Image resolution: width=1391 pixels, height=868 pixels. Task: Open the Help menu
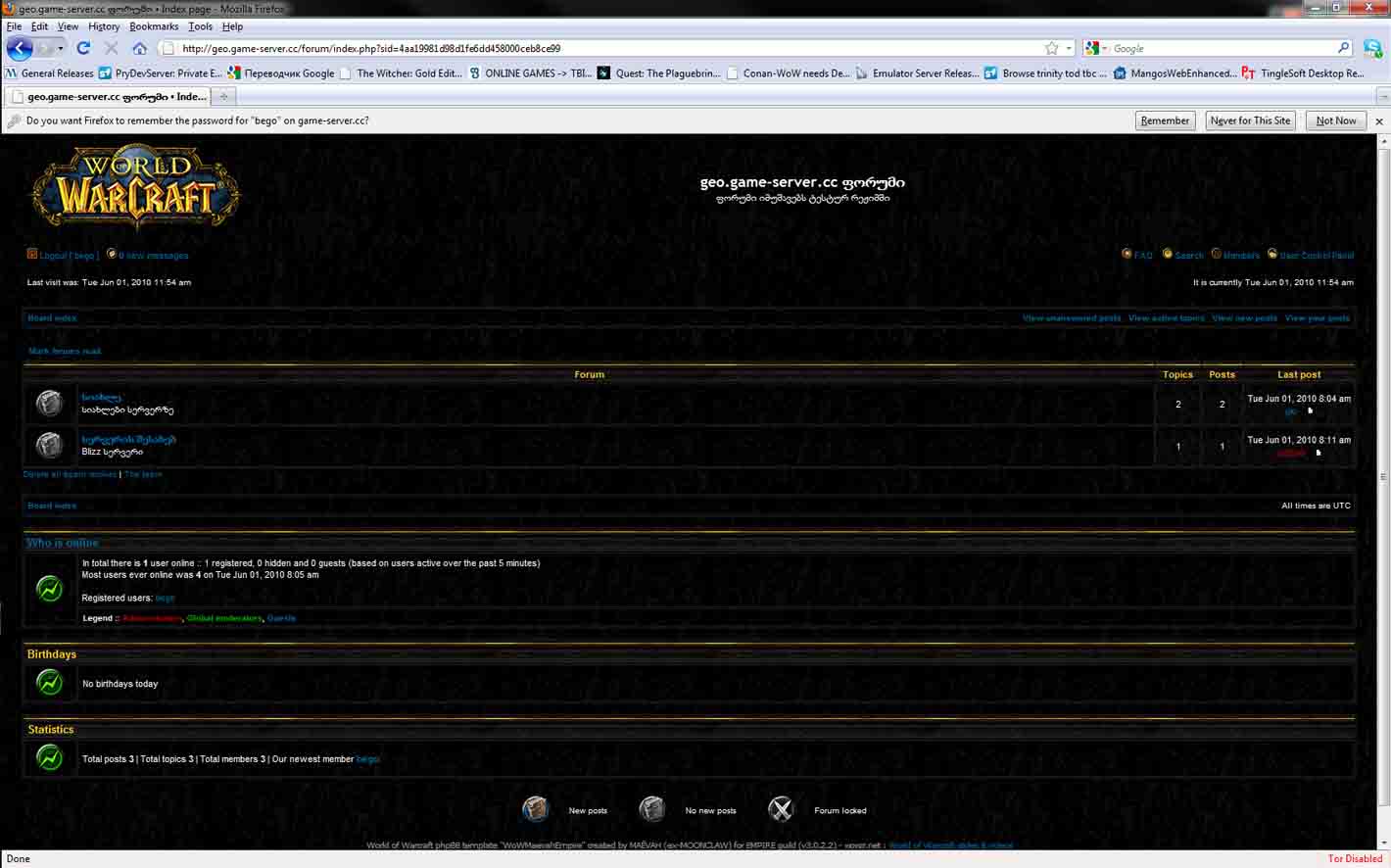tap(232, 26)
